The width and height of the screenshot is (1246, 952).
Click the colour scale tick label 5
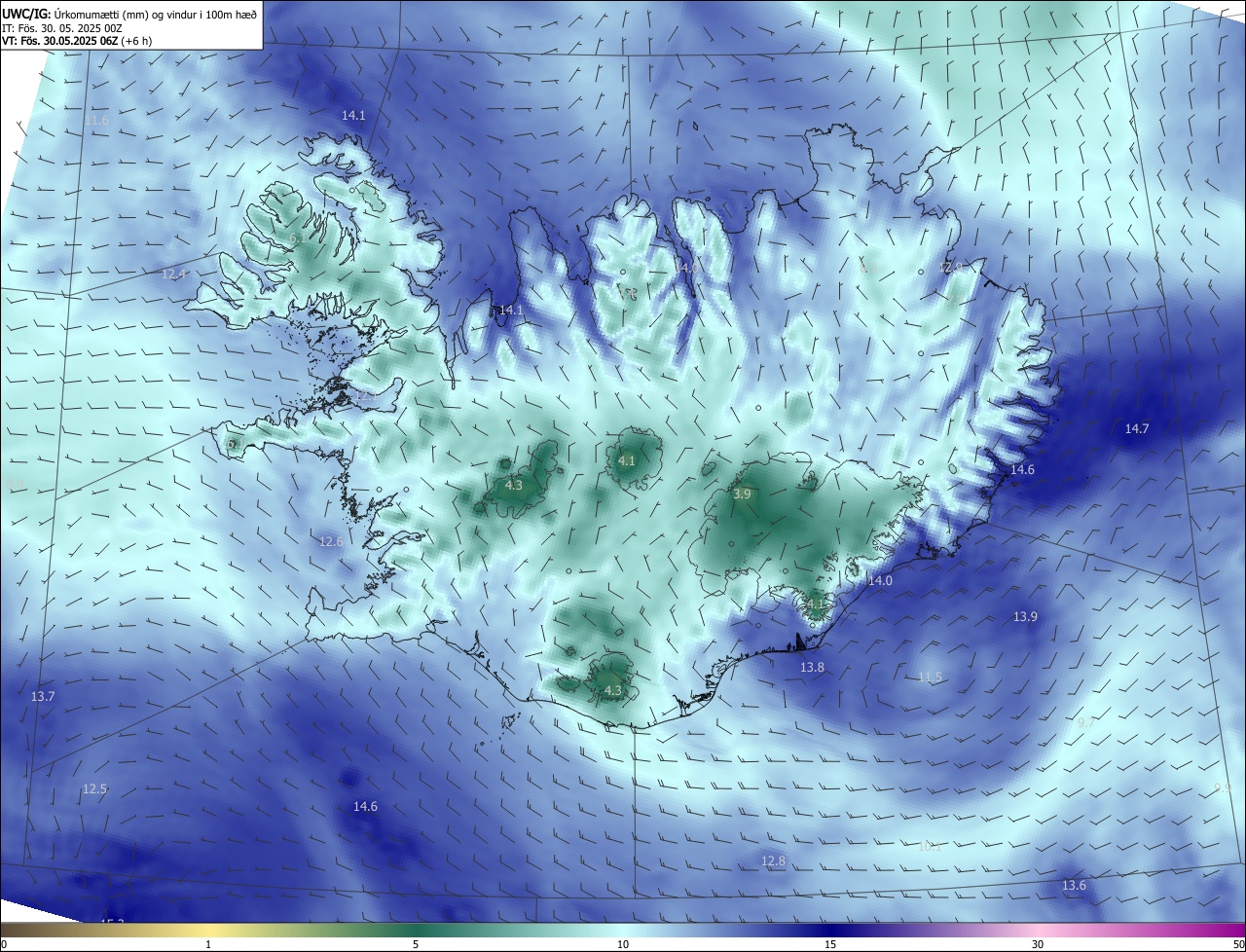pyautogui.click(x=416, y=944)
